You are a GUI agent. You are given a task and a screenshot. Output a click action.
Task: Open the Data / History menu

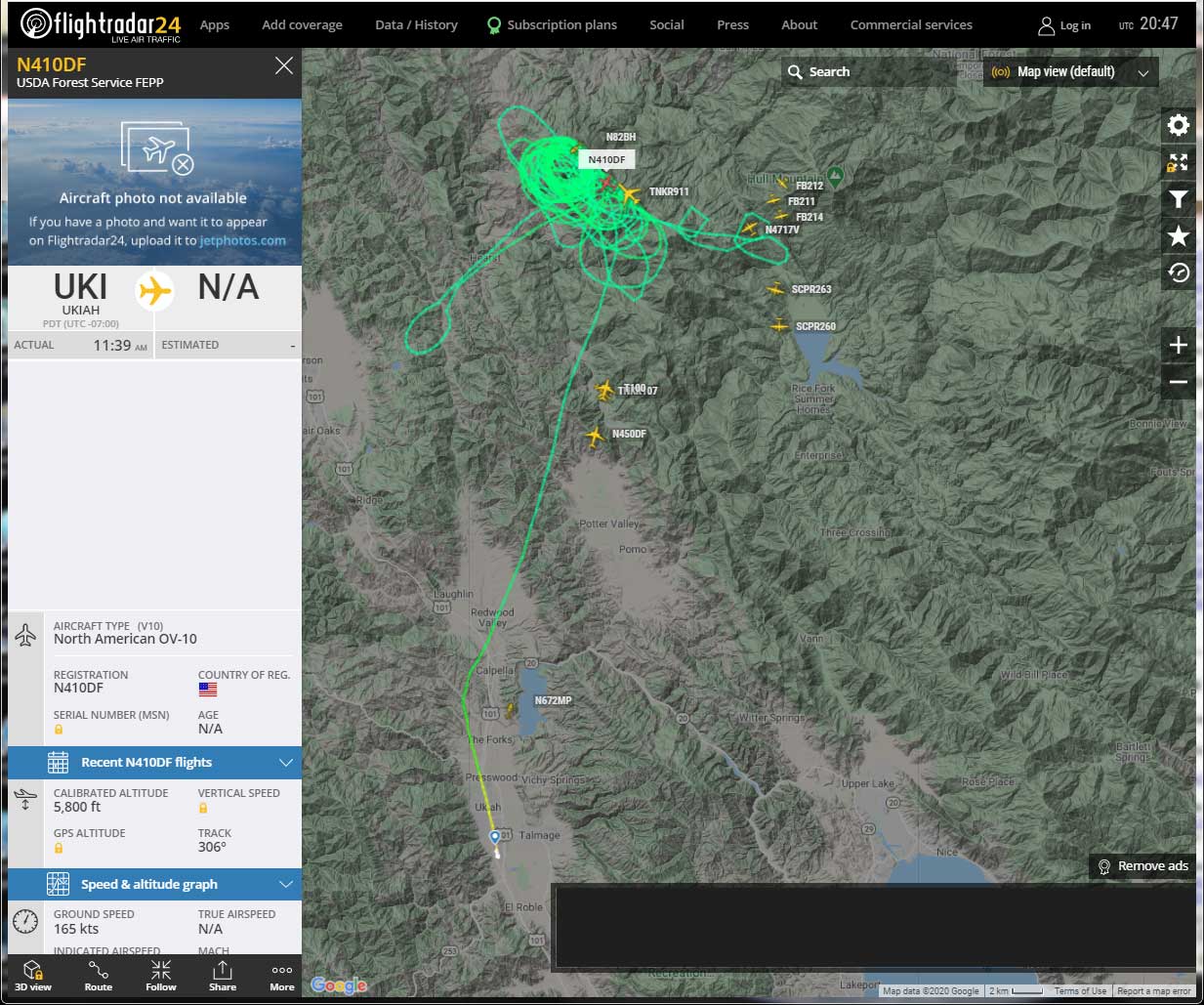(416, 24)
